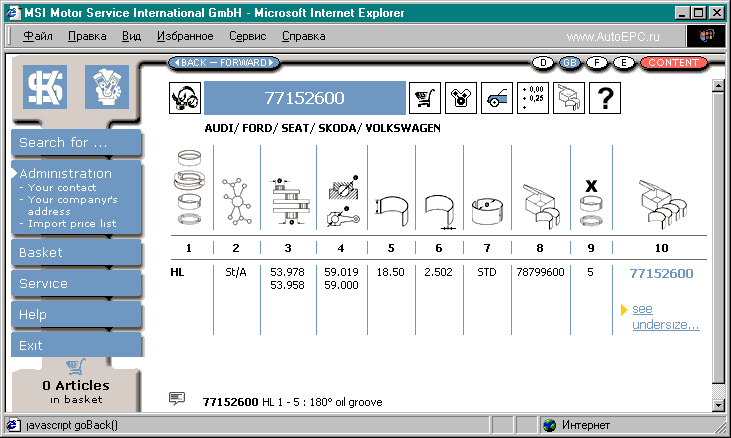Open Search for ... in sidebar
731x438 pixels.
click(76, 143)
